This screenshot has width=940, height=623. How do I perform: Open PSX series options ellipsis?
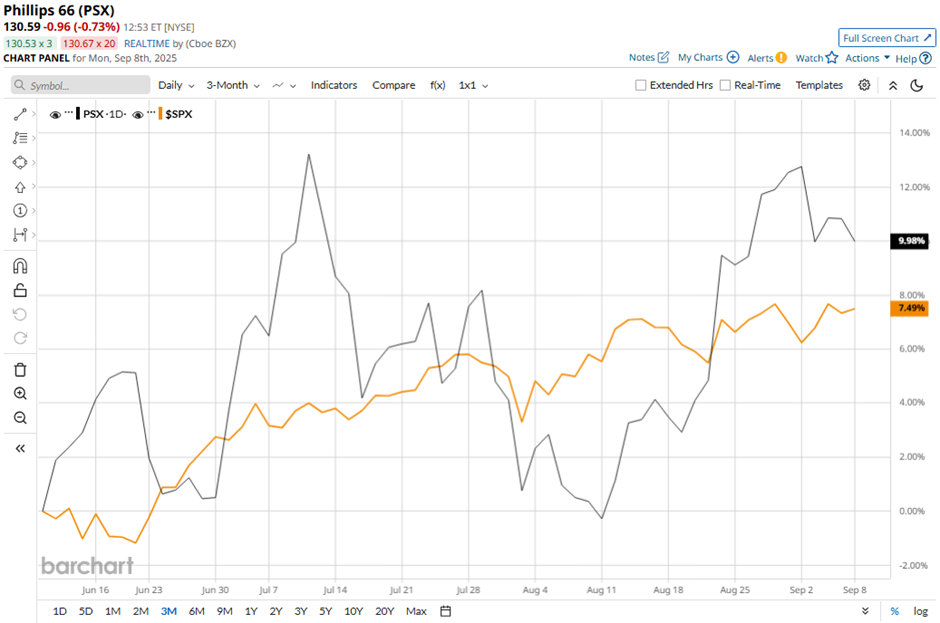(68, 113)
